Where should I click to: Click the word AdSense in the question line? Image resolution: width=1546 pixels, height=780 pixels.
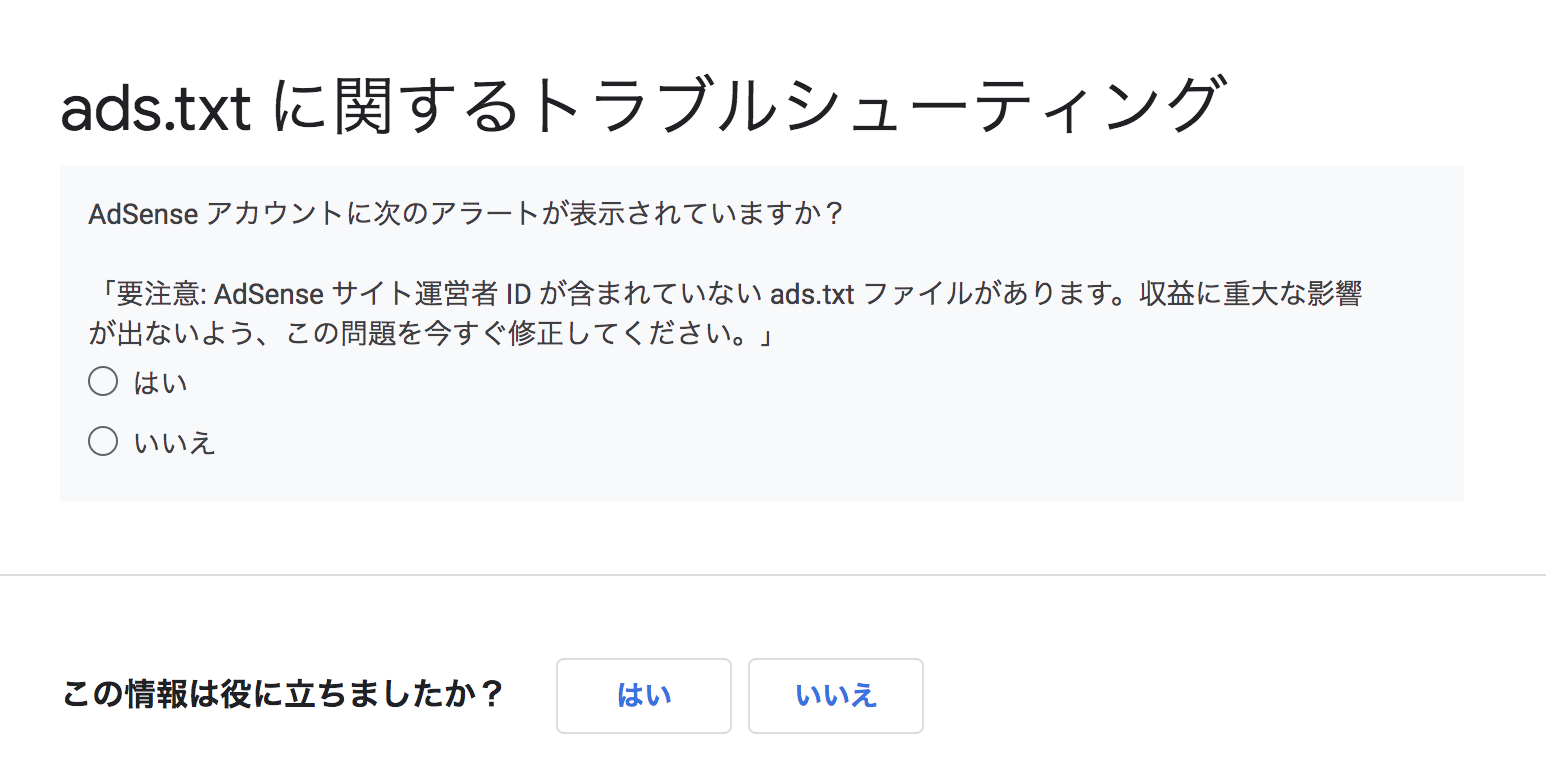pyautogui.click(x=143, y=215)
